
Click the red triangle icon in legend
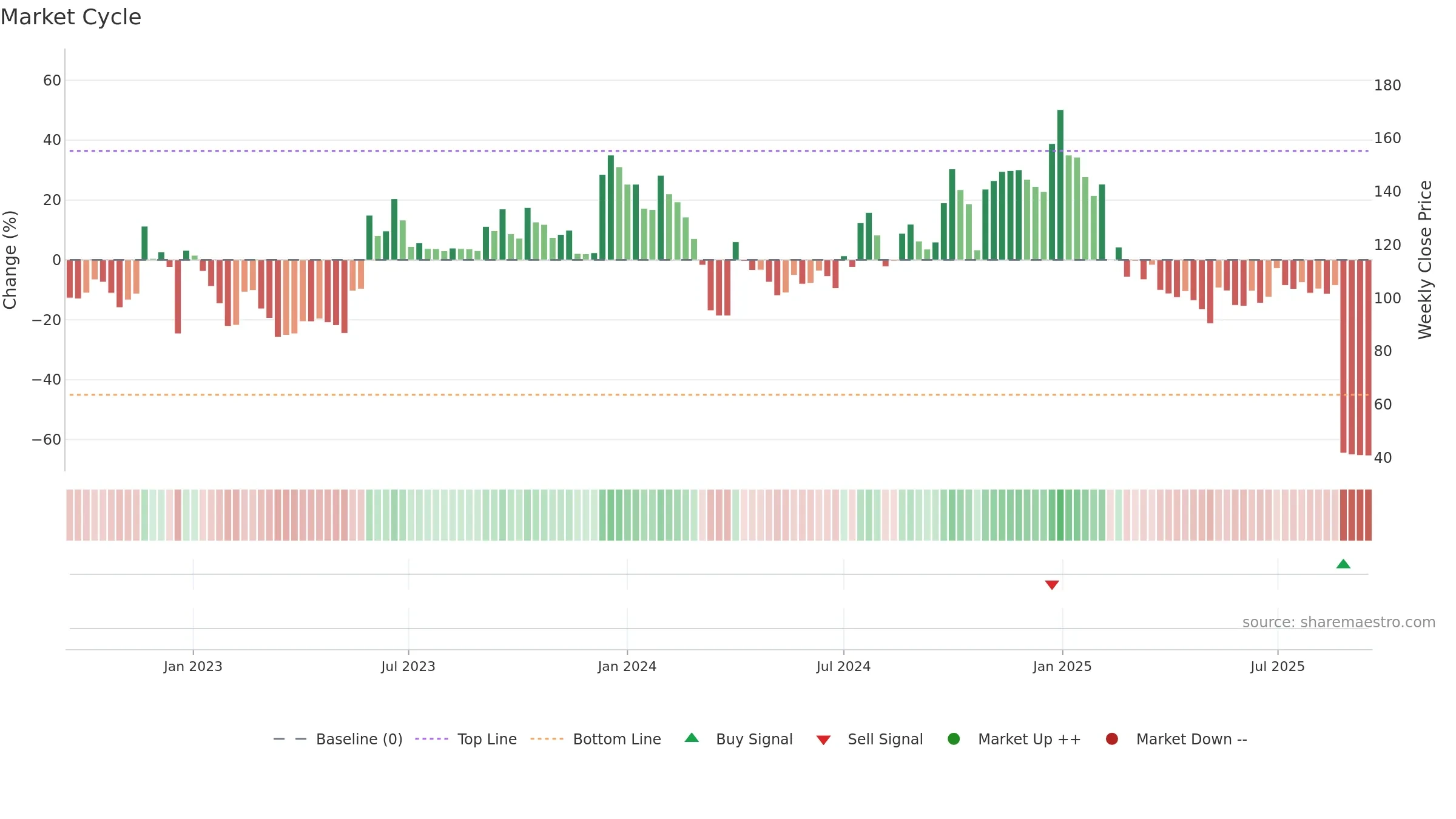823,740
